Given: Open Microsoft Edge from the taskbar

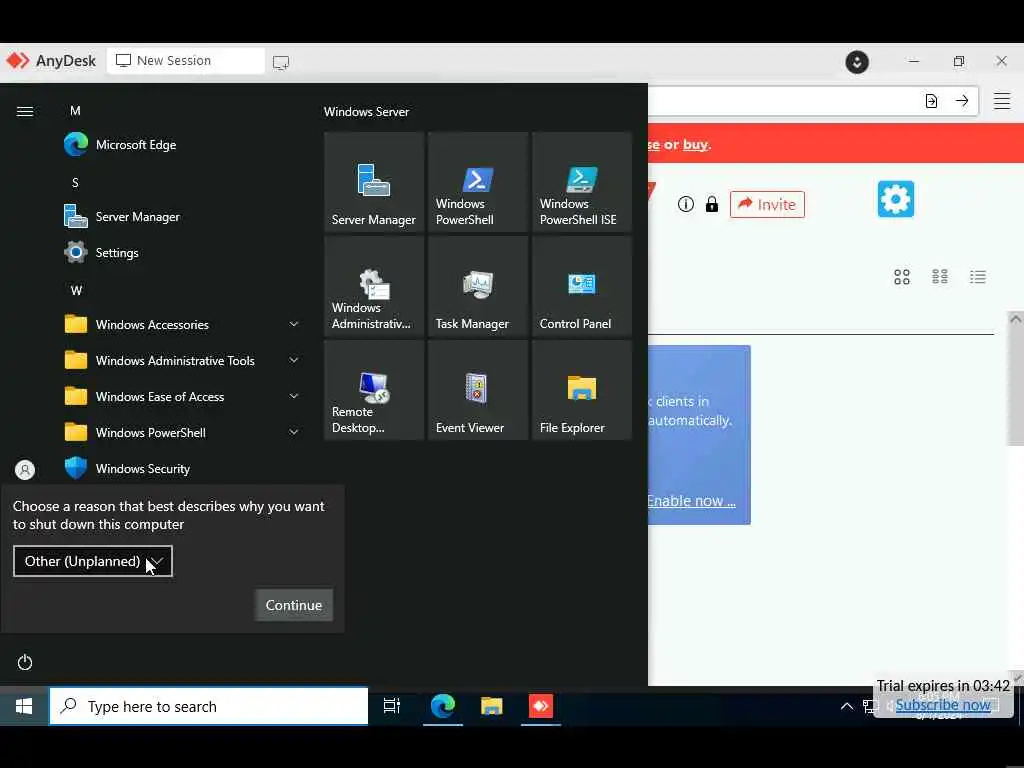Looking at the screenshot, I should [442, 706].
